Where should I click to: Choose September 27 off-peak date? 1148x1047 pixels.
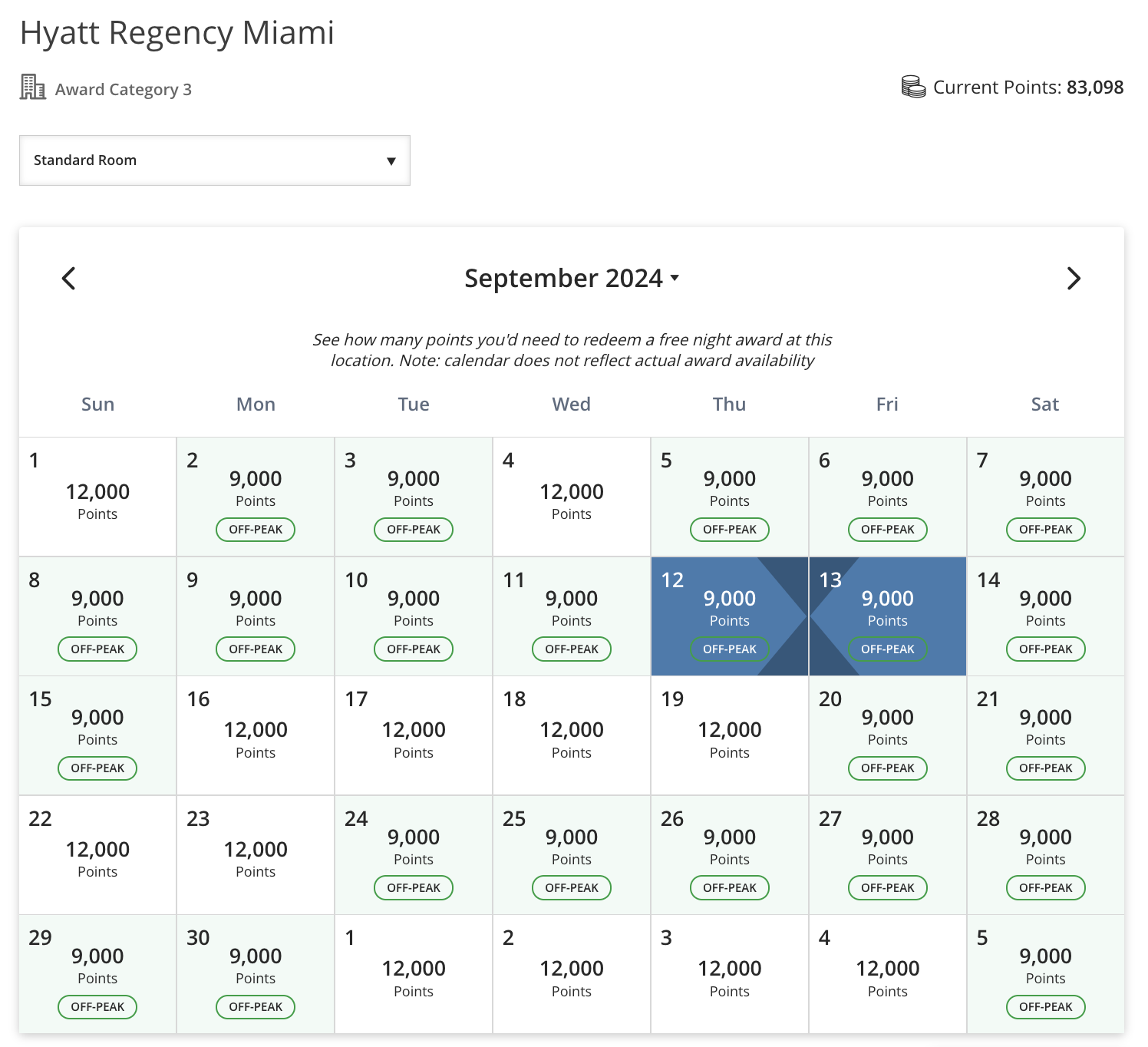888,855
